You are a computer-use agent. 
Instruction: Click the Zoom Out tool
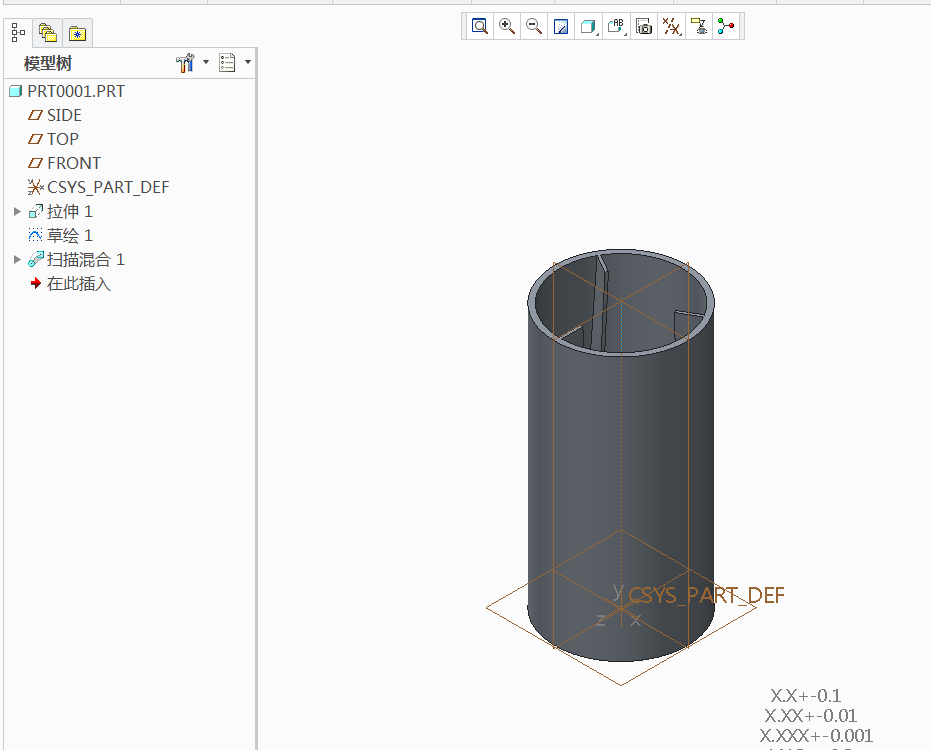pyautogui.click(x=534, y=26)
